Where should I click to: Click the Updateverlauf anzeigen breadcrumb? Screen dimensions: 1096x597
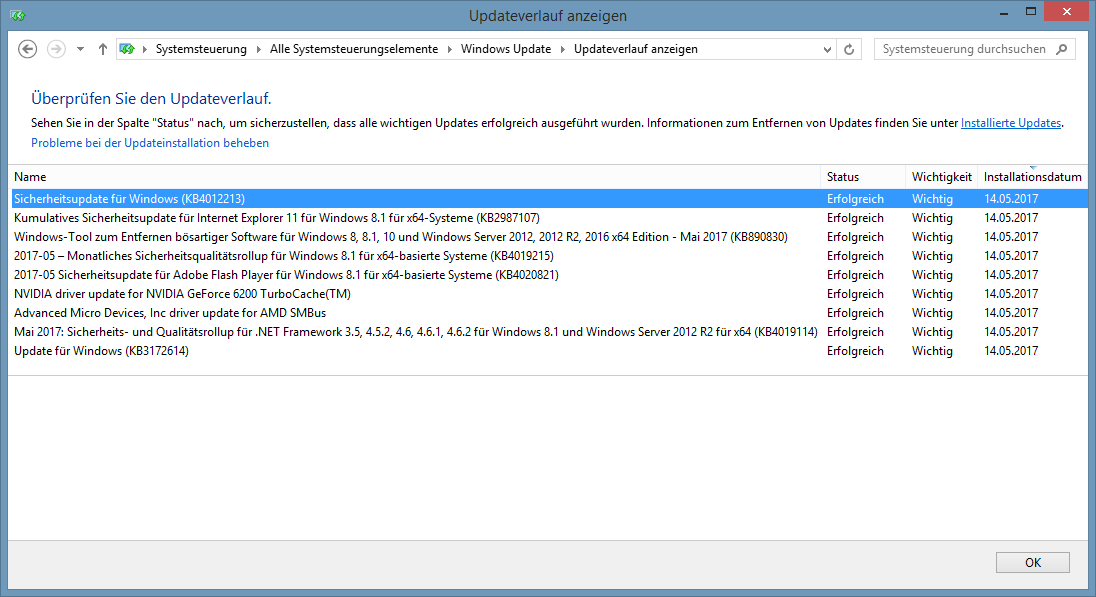click(636, 49)
